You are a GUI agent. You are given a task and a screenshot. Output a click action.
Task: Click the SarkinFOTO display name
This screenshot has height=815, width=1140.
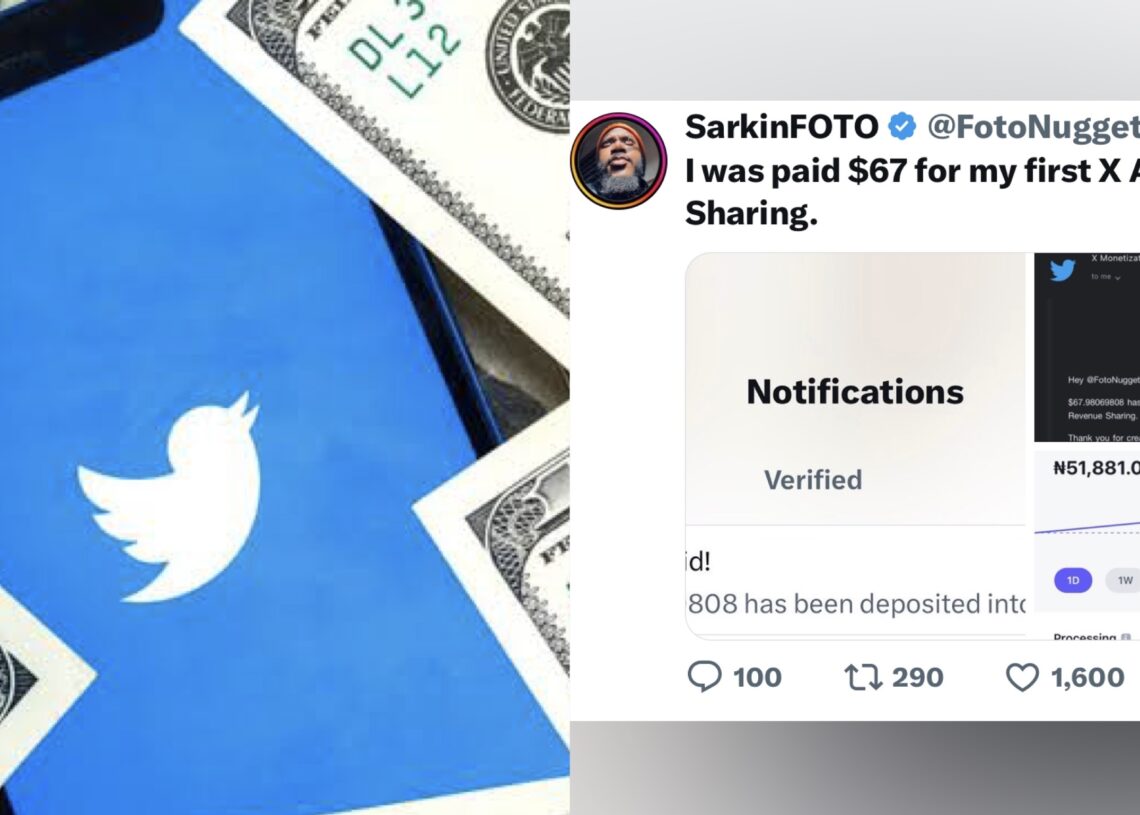[782, 127]
